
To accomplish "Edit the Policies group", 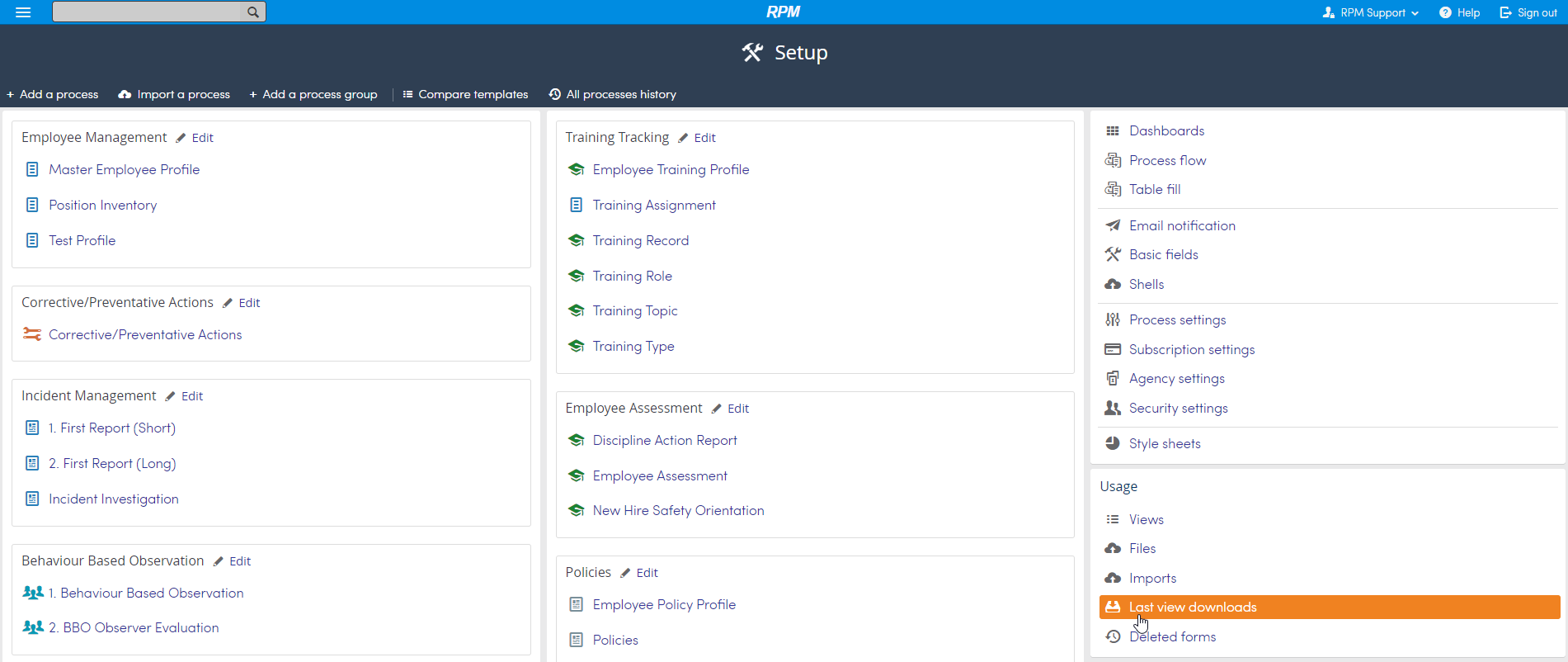I will (x=639, y=573).
